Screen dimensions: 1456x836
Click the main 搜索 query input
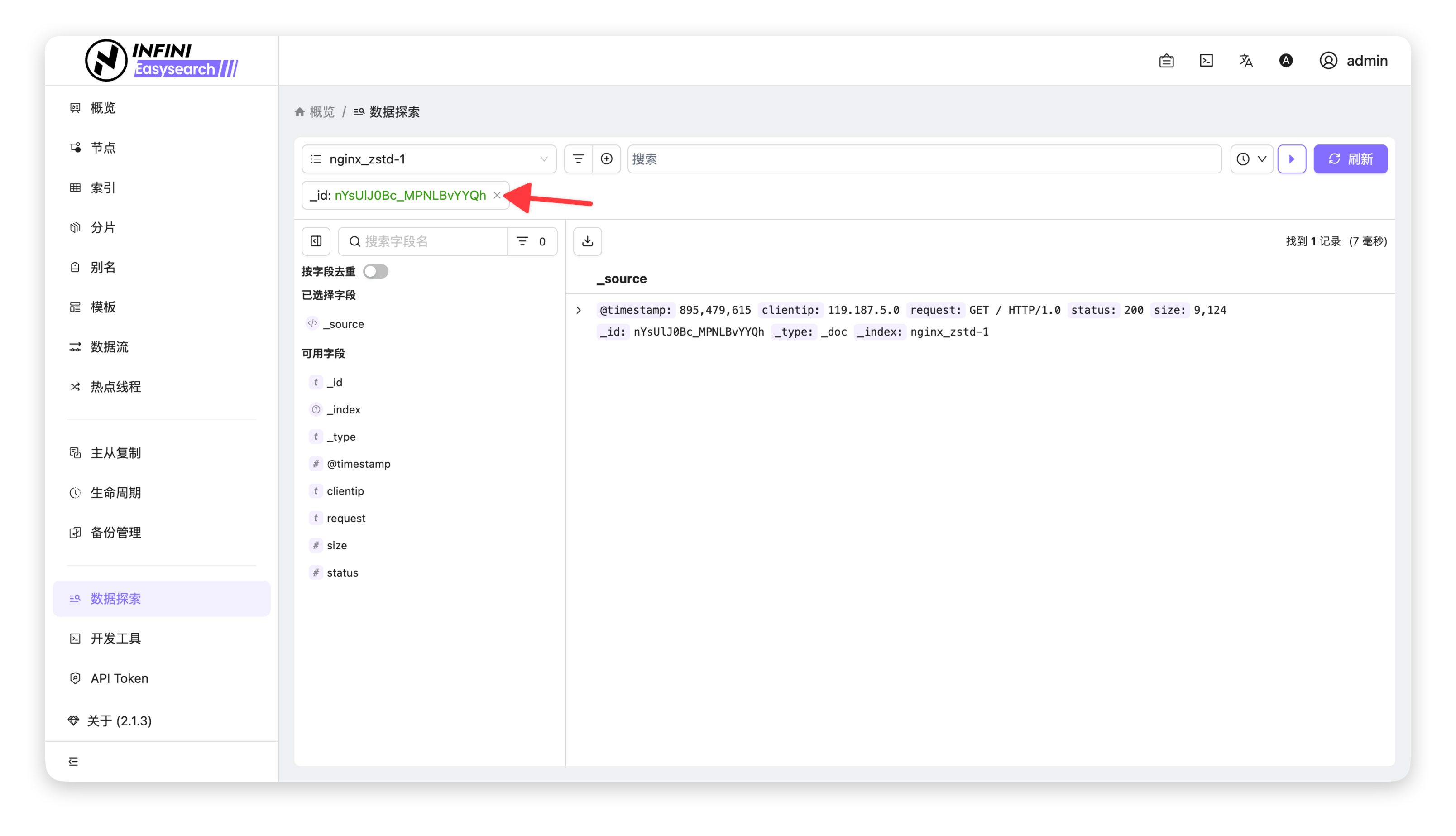[924, 159]
